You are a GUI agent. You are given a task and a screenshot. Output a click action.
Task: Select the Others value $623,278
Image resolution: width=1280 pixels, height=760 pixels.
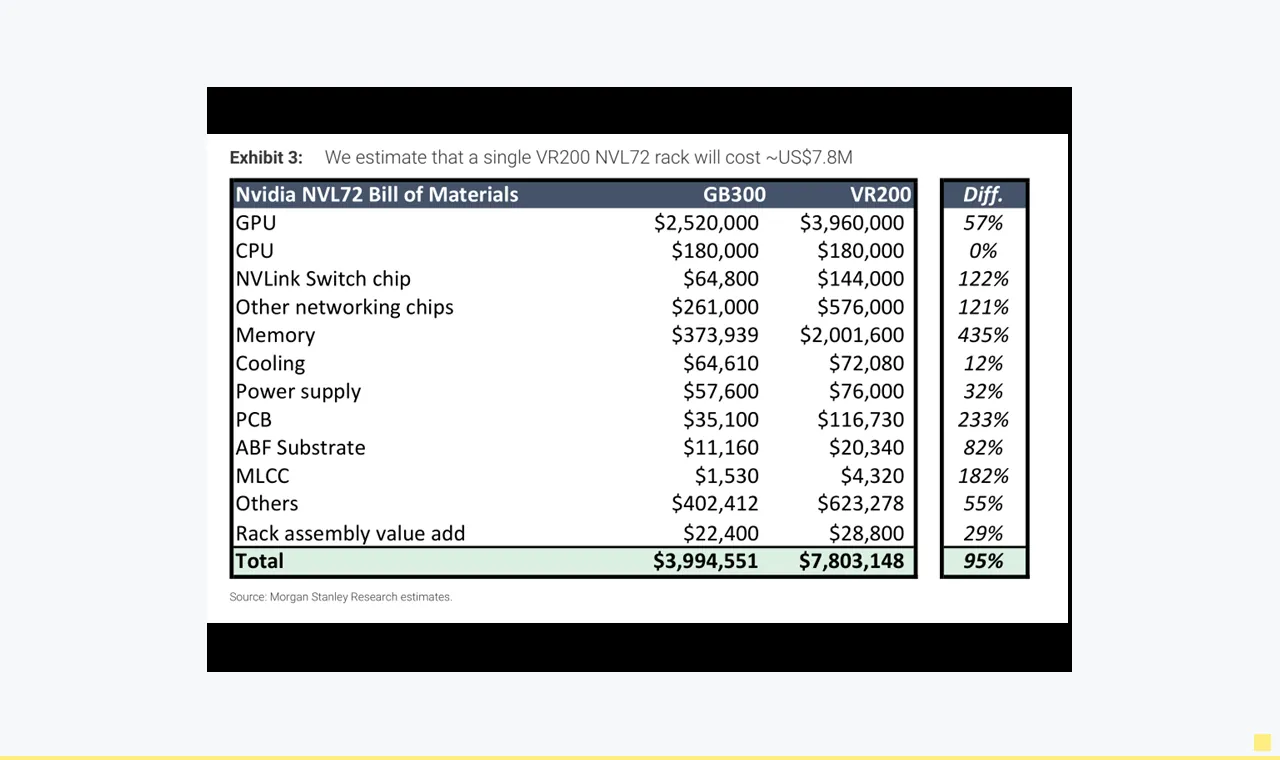click(x=861, y=503)
